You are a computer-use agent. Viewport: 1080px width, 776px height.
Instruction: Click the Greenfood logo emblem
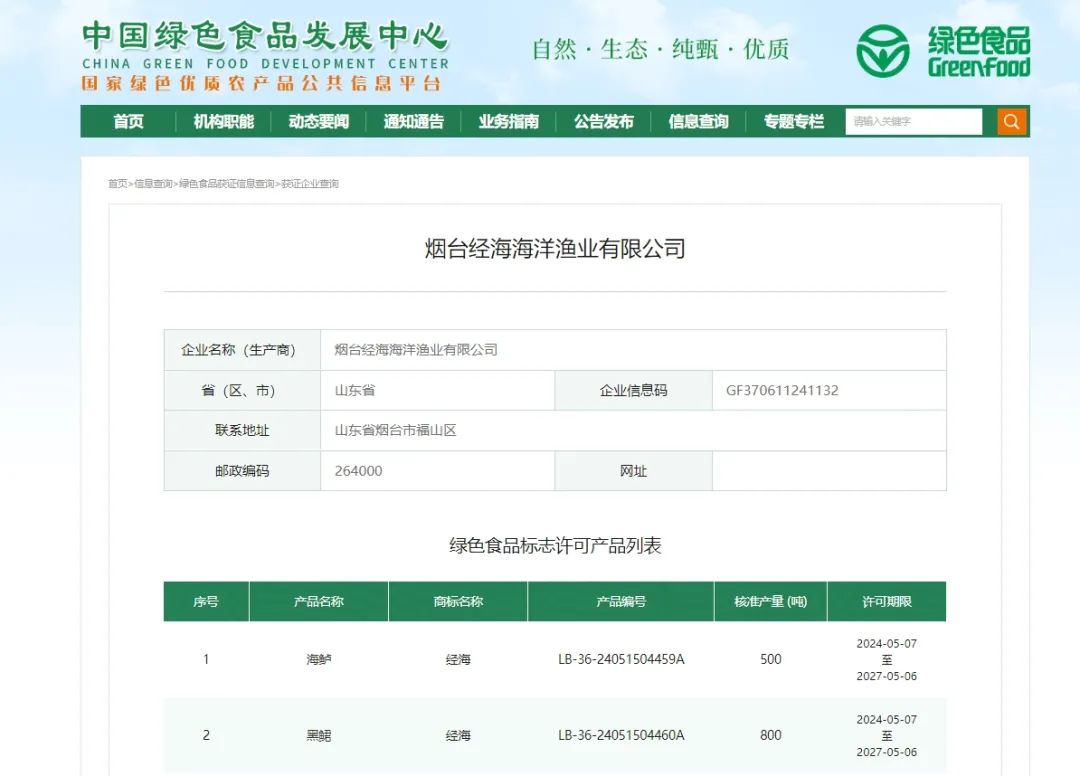point(882,51)
